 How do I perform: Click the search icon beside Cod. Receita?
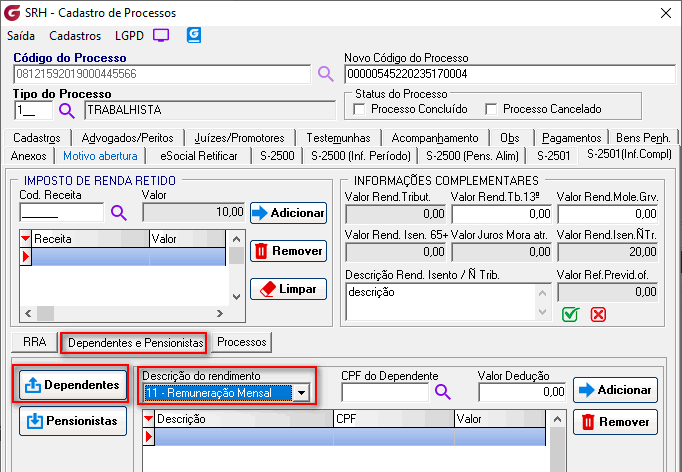pos(119,212)
